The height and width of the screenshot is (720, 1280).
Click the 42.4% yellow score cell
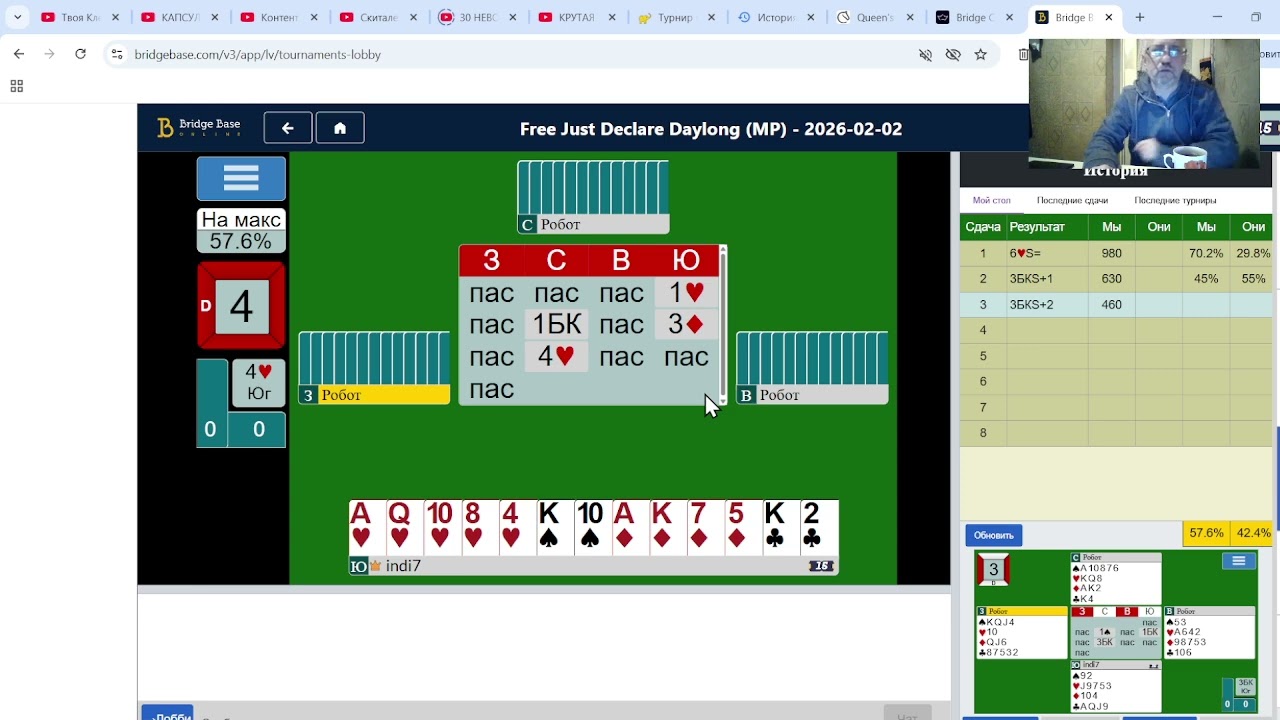(x=1253, y=533)
